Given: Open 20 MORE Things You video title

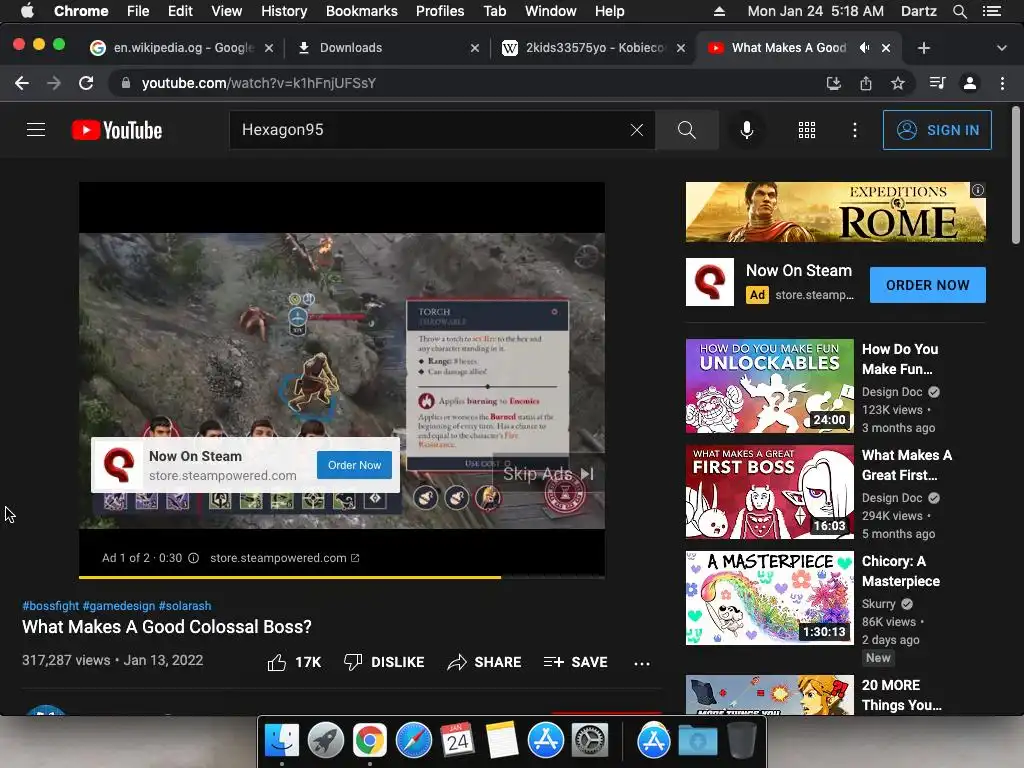Looking at the screenshot, I should [901, 695].
